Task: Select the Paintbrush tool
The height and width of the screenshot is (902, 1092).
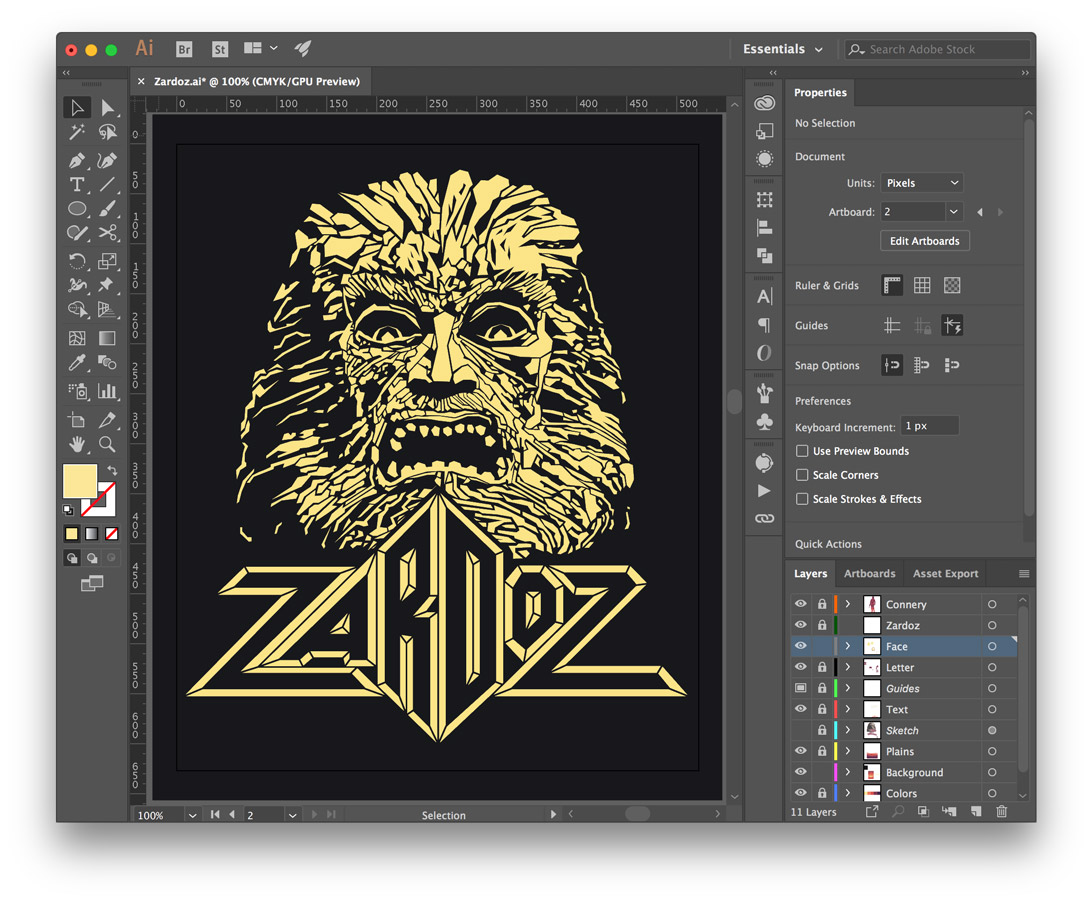Action: pos(107,208)
